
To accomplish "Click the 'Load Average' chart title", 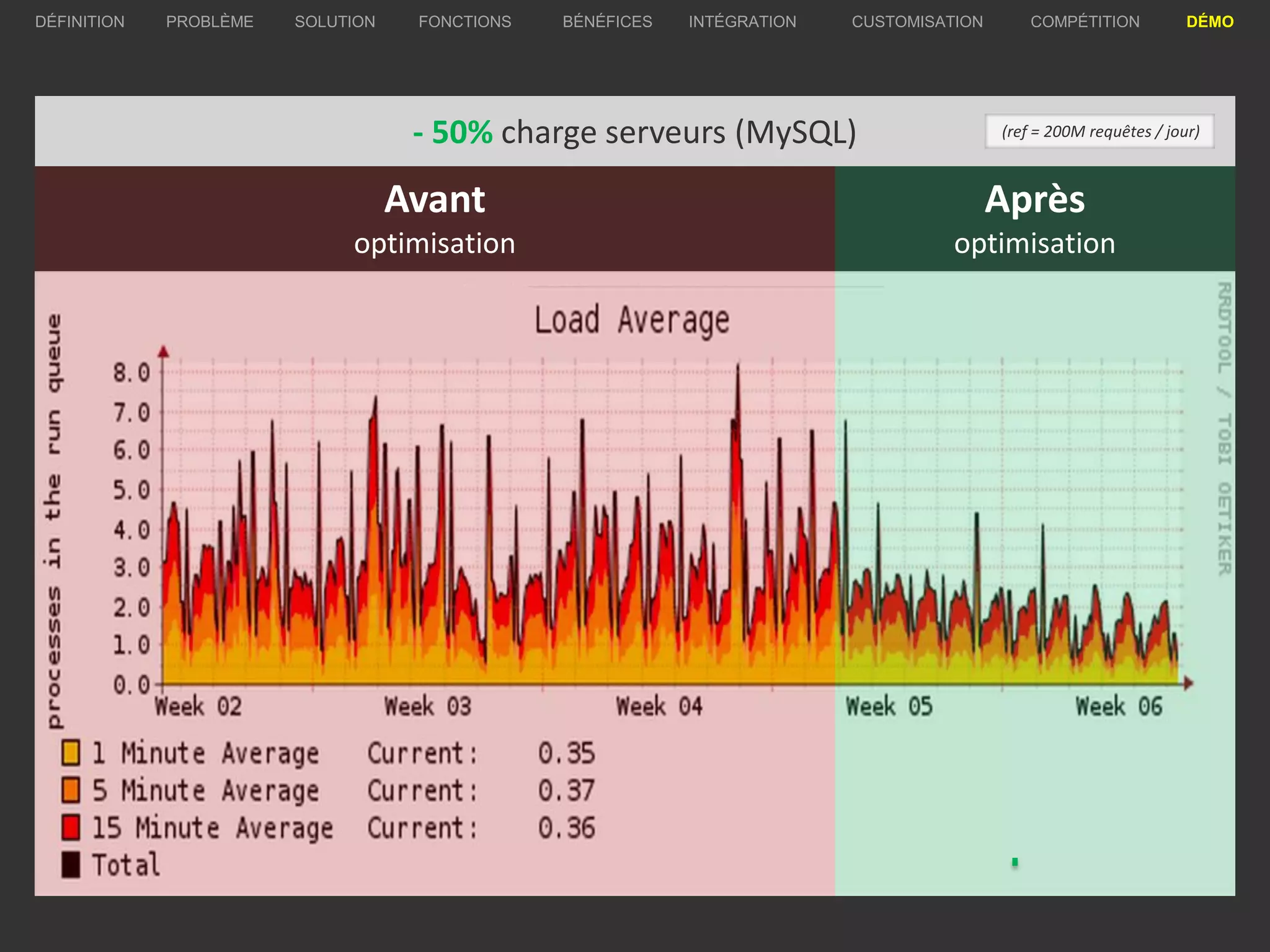I will pos(632,321).
